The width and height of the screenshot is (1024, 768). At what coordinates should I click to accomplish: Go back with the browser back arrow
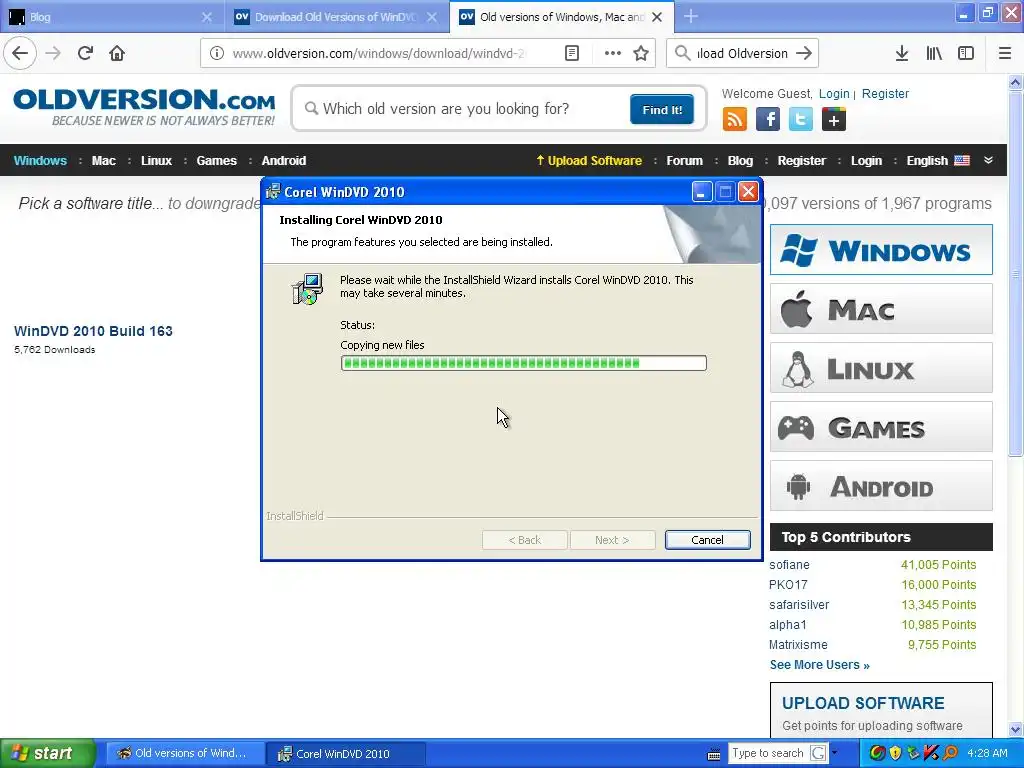pos(20,54)
